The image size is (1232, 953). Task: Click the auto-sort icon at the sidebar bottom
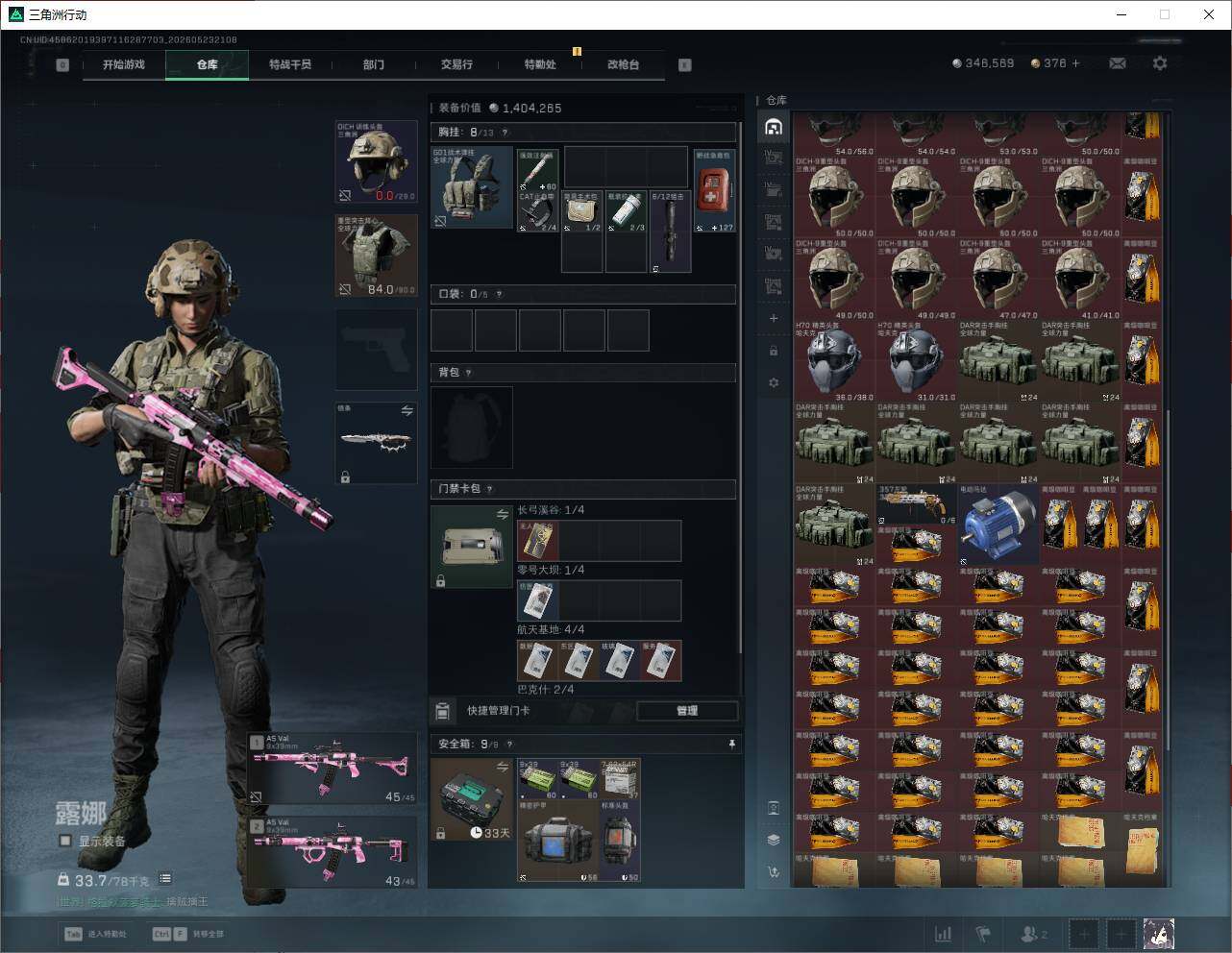(x=774, y=872)
